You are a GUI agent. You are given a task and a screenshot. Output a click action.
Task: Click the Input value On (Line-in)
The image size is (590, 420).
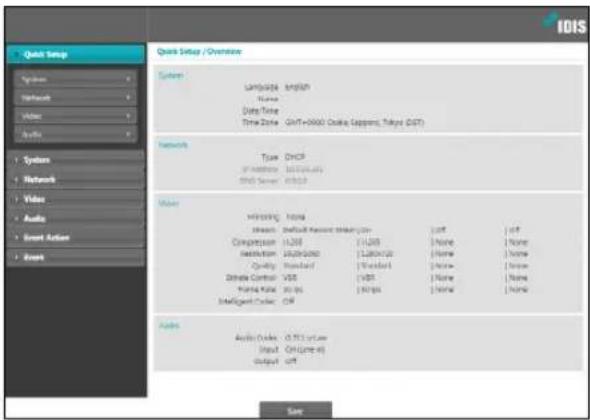305,350
